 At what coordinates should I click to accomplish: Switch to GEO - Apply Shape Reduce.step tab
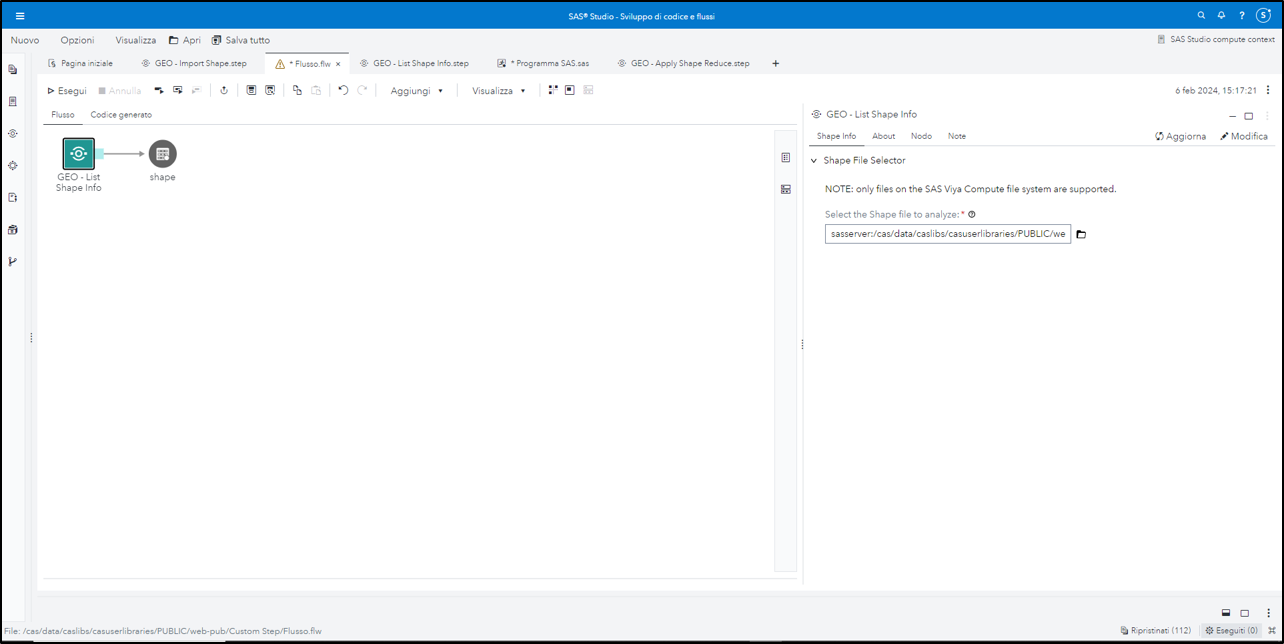(x=683, y=64)
